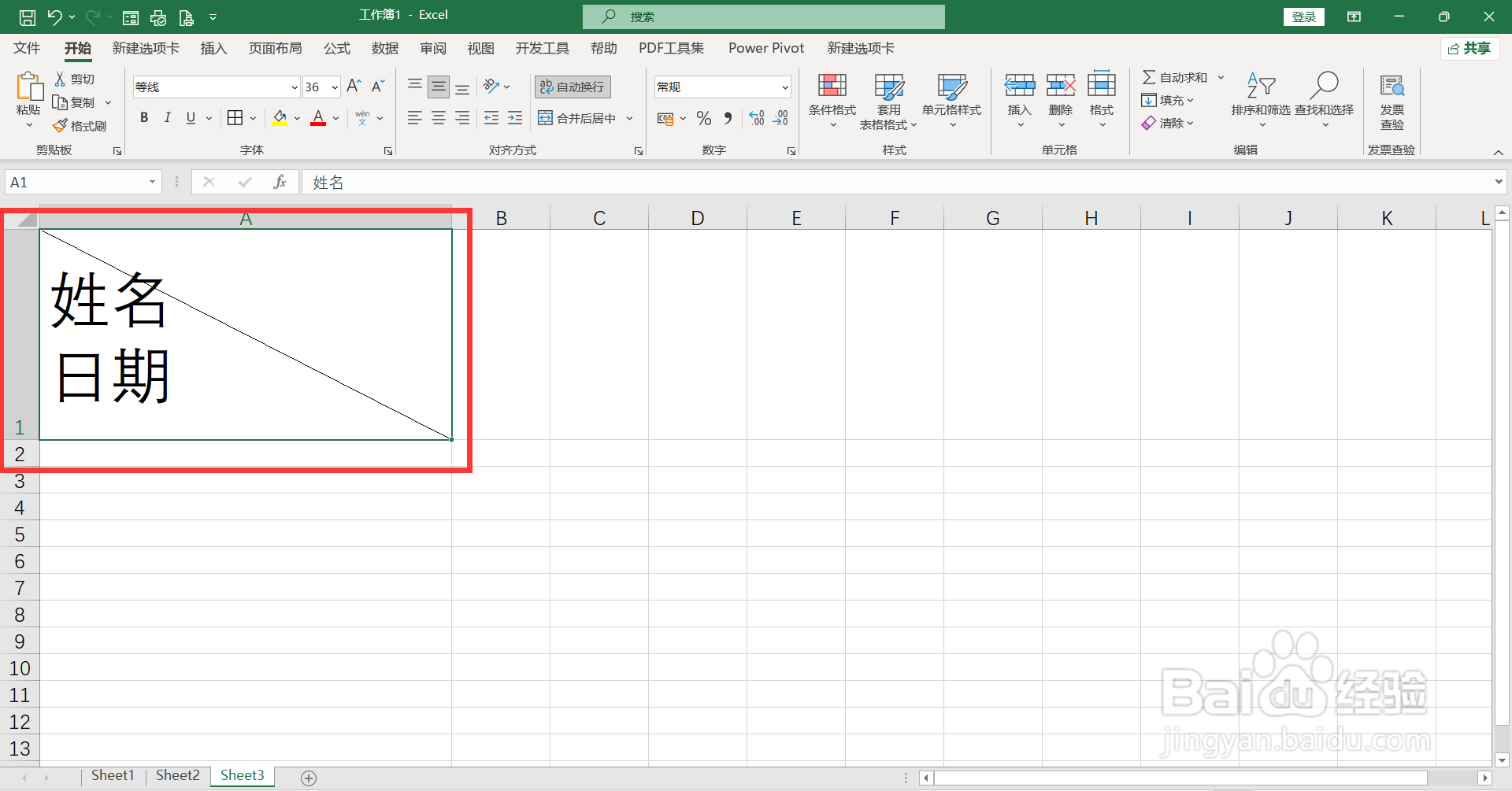This screenshot has width=1512, height=791.
Task: Add a new sheet with the plus icon
Action: click(309, 778)
